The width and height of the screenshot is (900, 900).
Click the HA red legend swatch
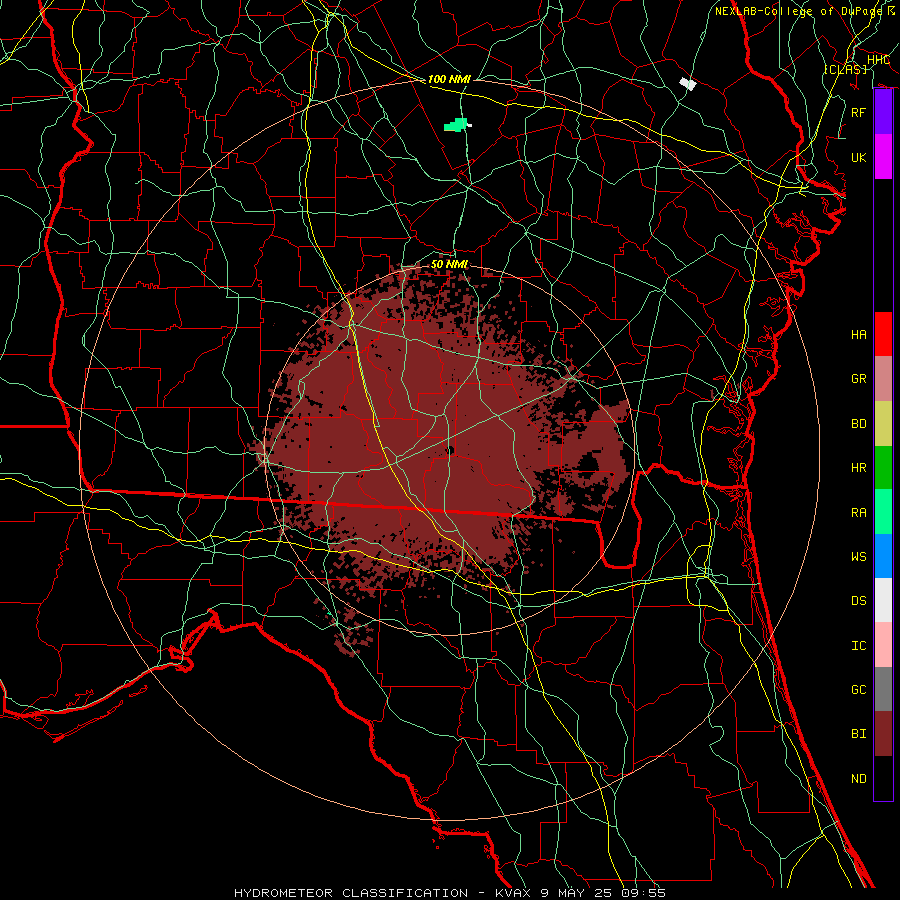pos(883,334)
